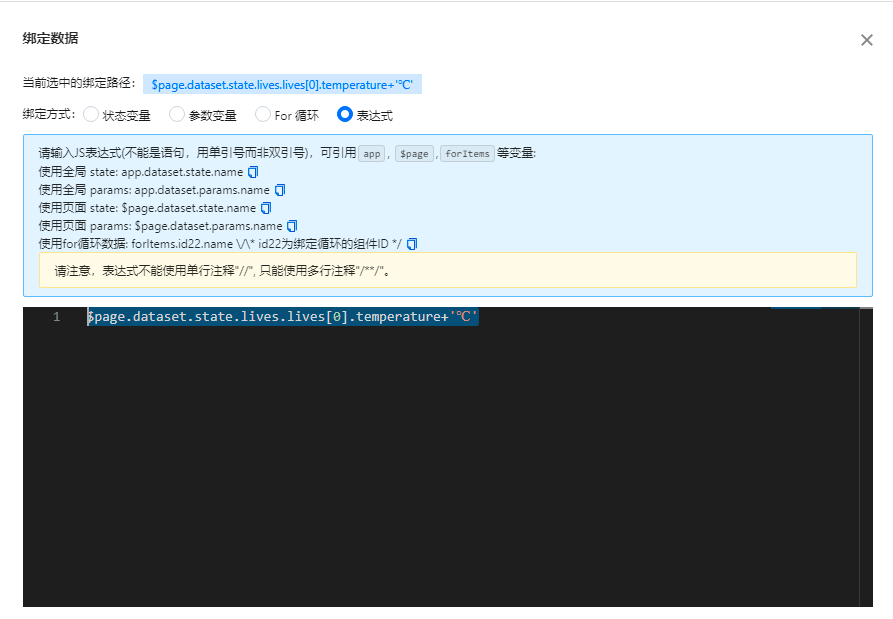Copy $page.dataset.params.name example
Image resolution: width=893 pixels, height=619 pixels.
pos(292,226)
